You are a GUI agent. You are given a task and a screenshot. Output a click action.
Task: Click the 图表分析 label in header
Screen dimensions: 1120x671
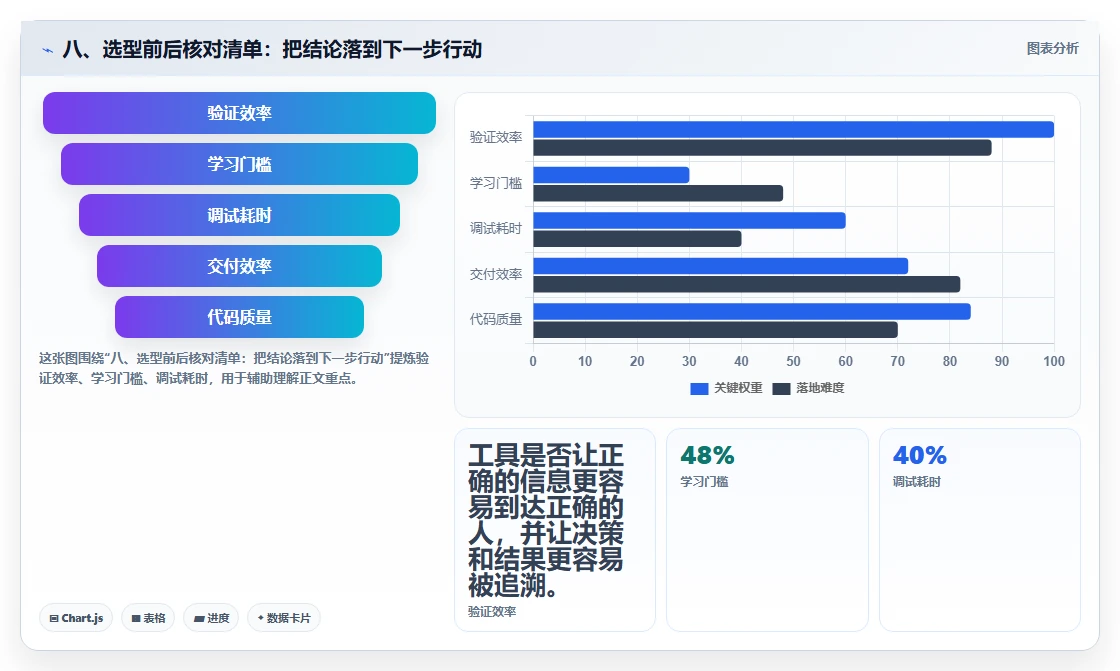tap(1052, 49)
